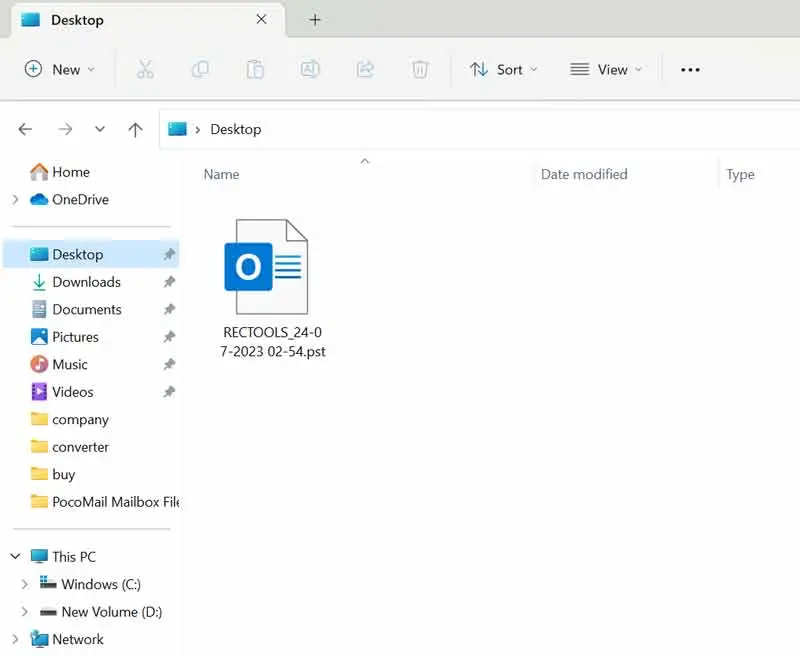Click the Delete trash can icon

(x=420, y=69)
